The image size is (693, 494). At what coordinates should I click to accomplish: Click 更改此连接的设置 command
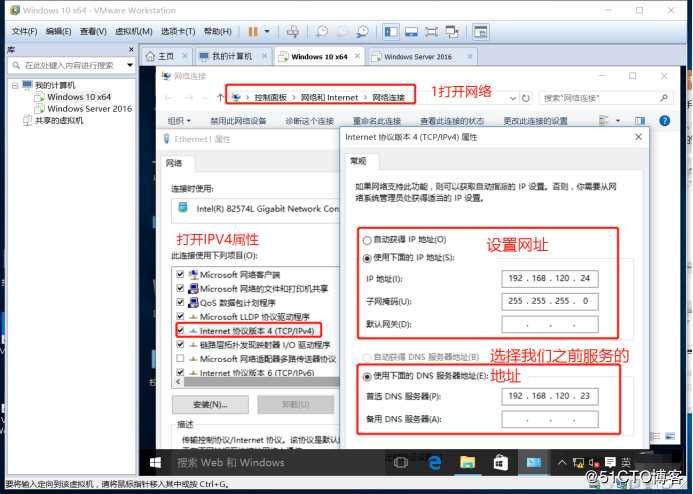535,121
